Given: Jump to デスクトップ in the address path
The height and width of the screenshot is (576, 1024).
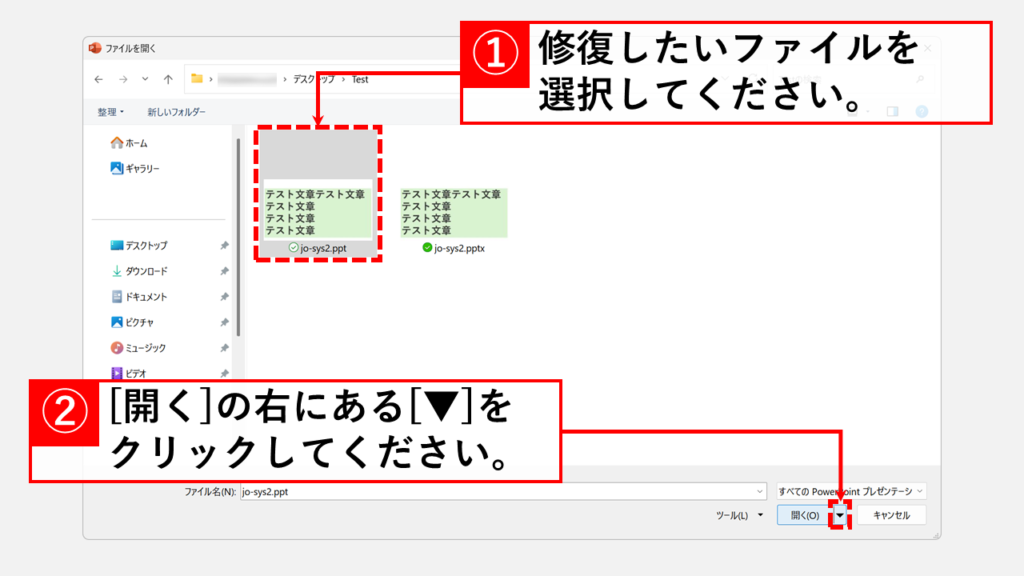Looking at the screenshot, I should pos(313,79).
